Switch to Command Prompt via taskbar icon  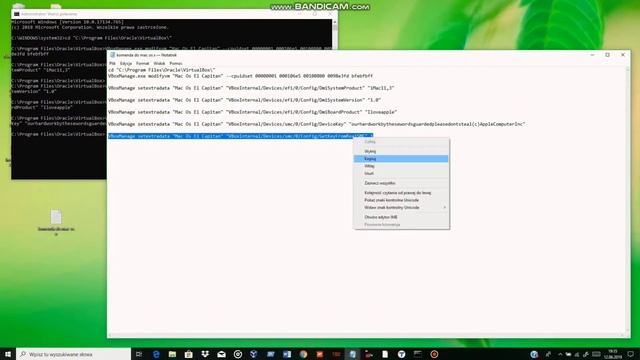pos(418,354)
